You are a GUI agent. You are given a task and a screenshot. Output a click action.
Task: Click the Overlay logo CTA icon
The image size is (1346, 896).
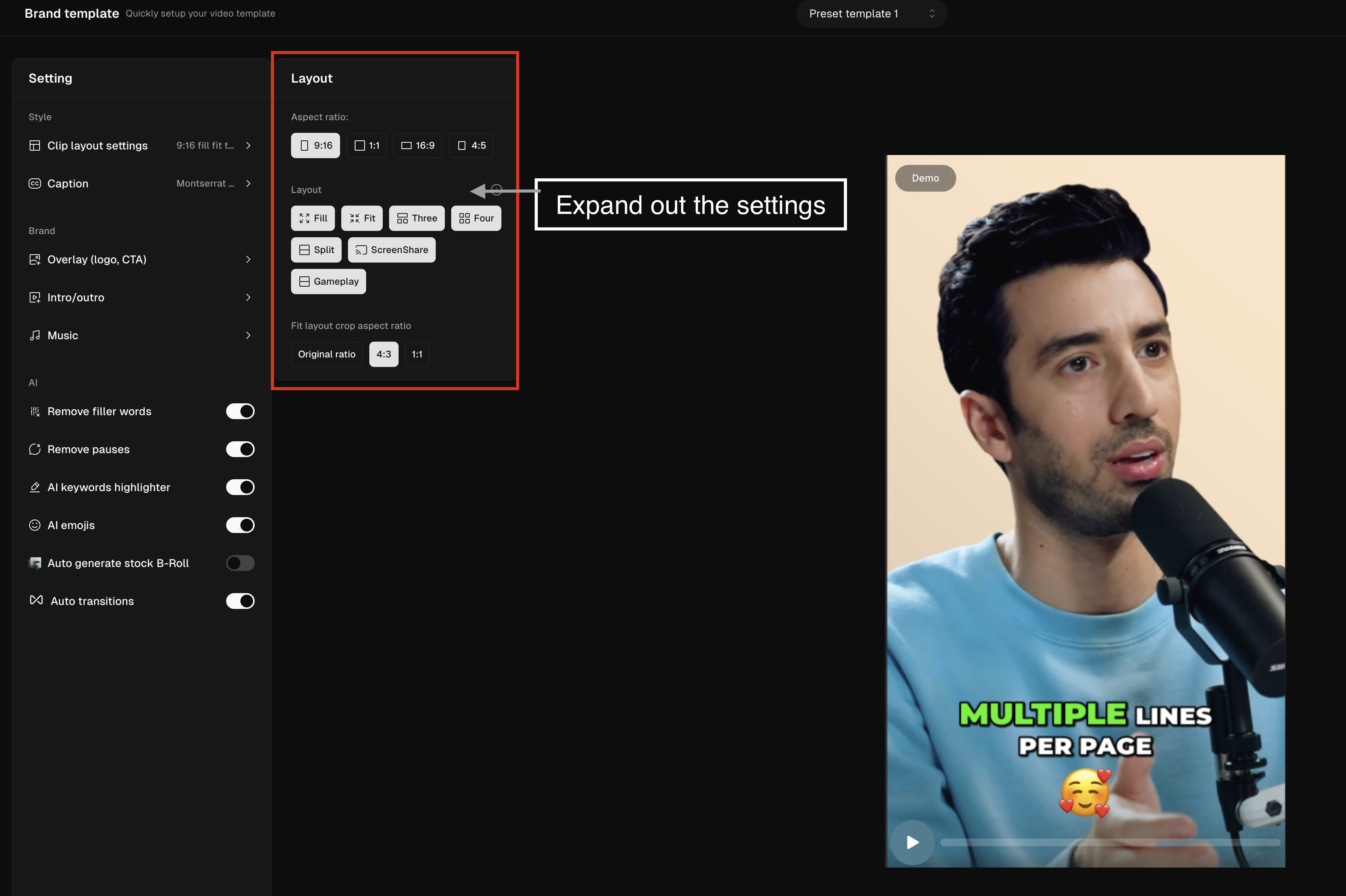35,259
